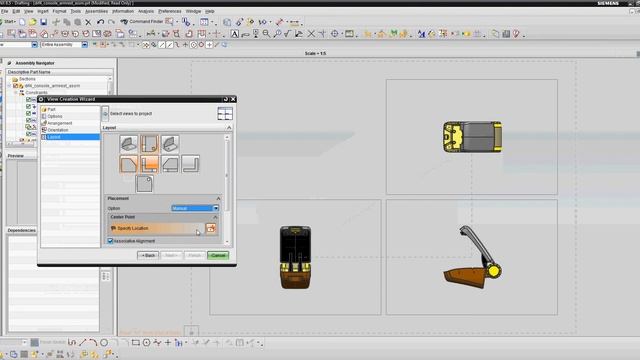Viewport: 640px width, 360px height.
Task: Choose the left side view layout thumbnail
Action: 129,164
